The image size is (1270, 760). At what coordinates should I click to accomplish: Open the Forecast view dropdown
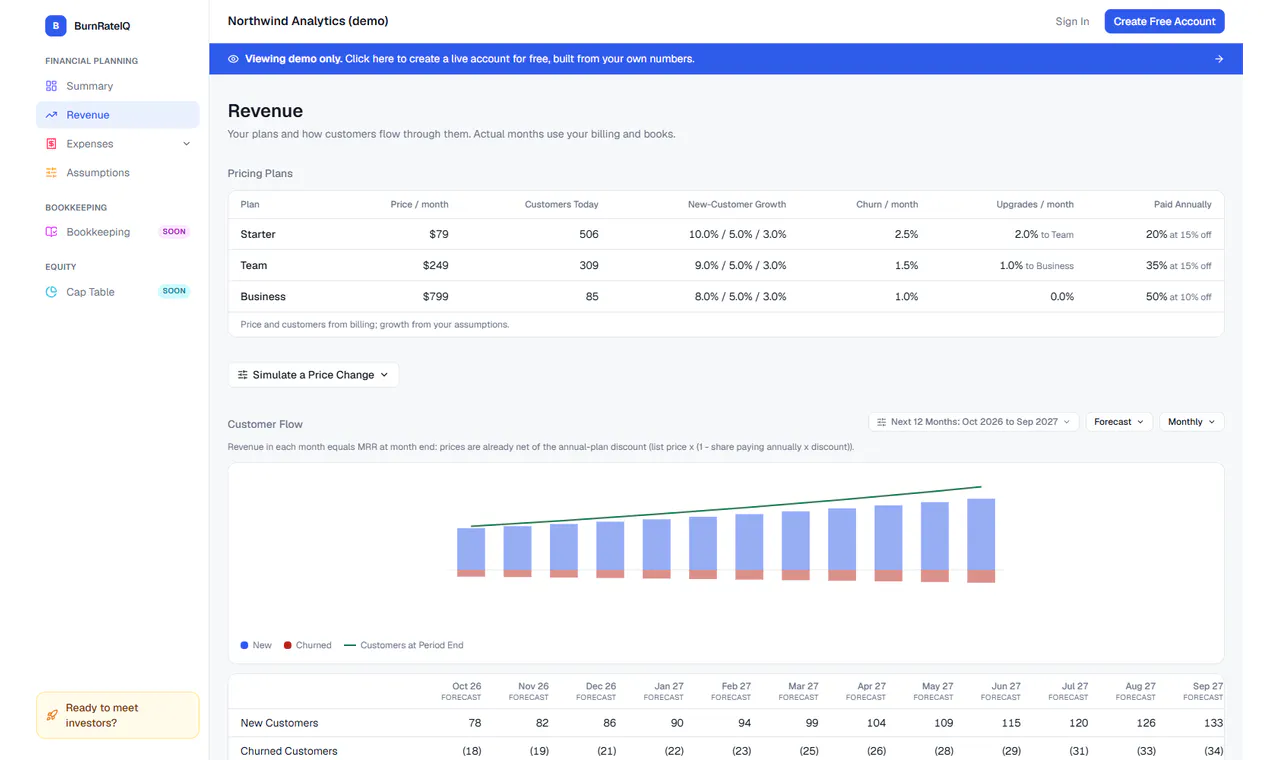tap(1119, 422)
